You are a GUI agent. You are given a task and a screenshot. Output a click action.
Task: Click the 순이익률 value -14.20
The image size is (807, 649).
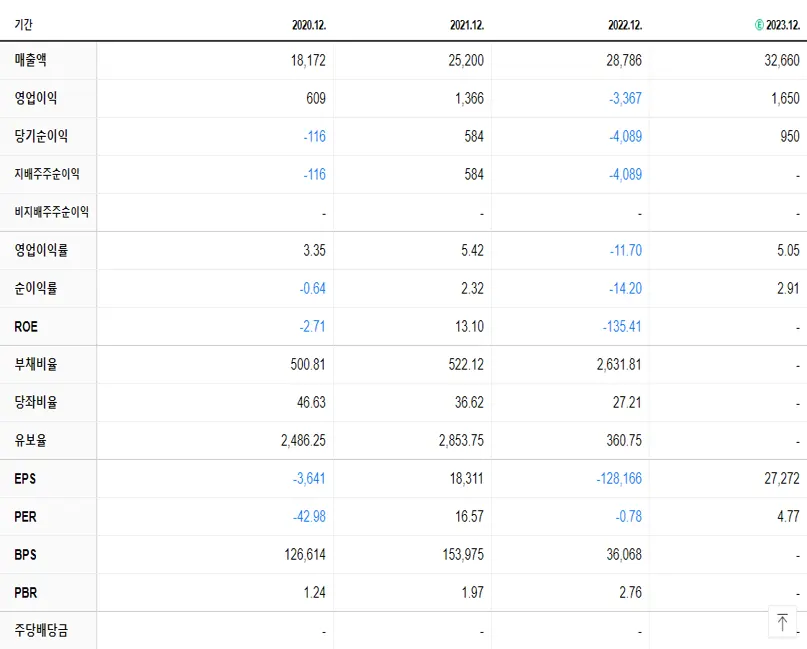point(626,288)
